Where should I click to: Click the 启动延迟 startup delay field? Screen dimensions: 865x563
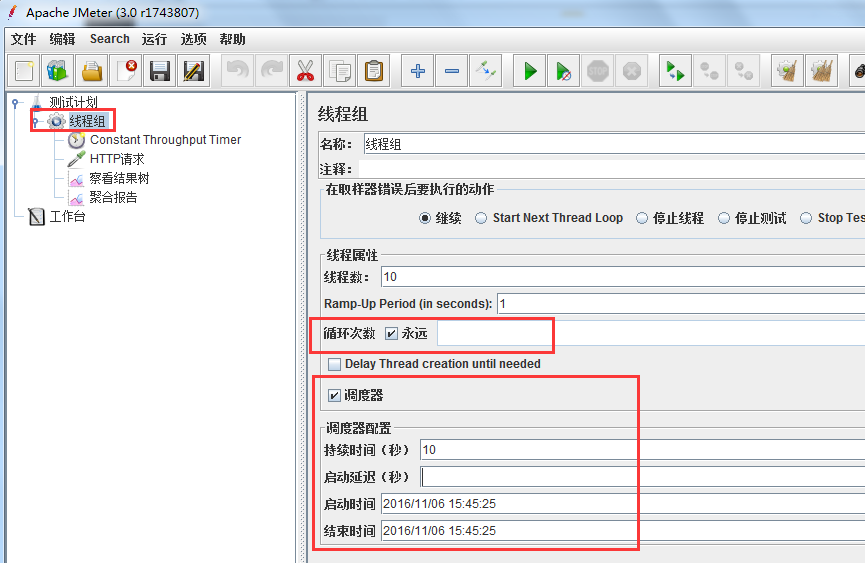[x=642, y=477]
